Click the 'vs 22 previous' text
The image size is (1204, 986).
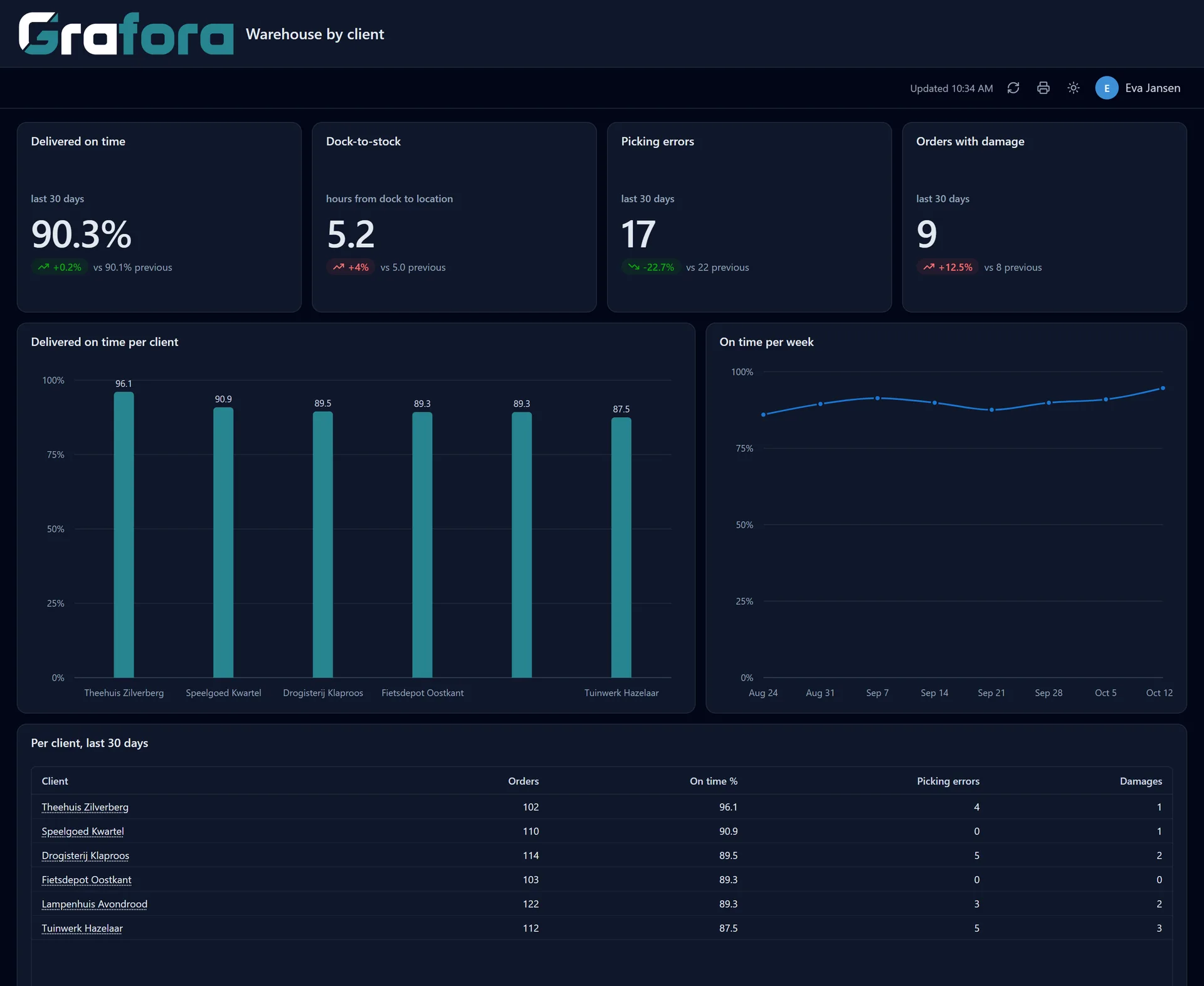pyautogui.click(x=717, y=267)
